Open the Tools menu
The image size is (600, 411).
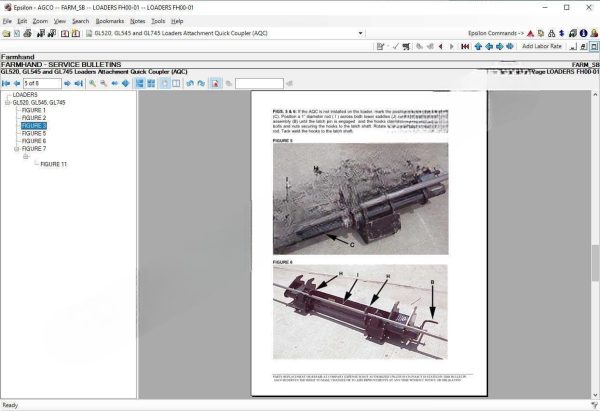point(158,21)
